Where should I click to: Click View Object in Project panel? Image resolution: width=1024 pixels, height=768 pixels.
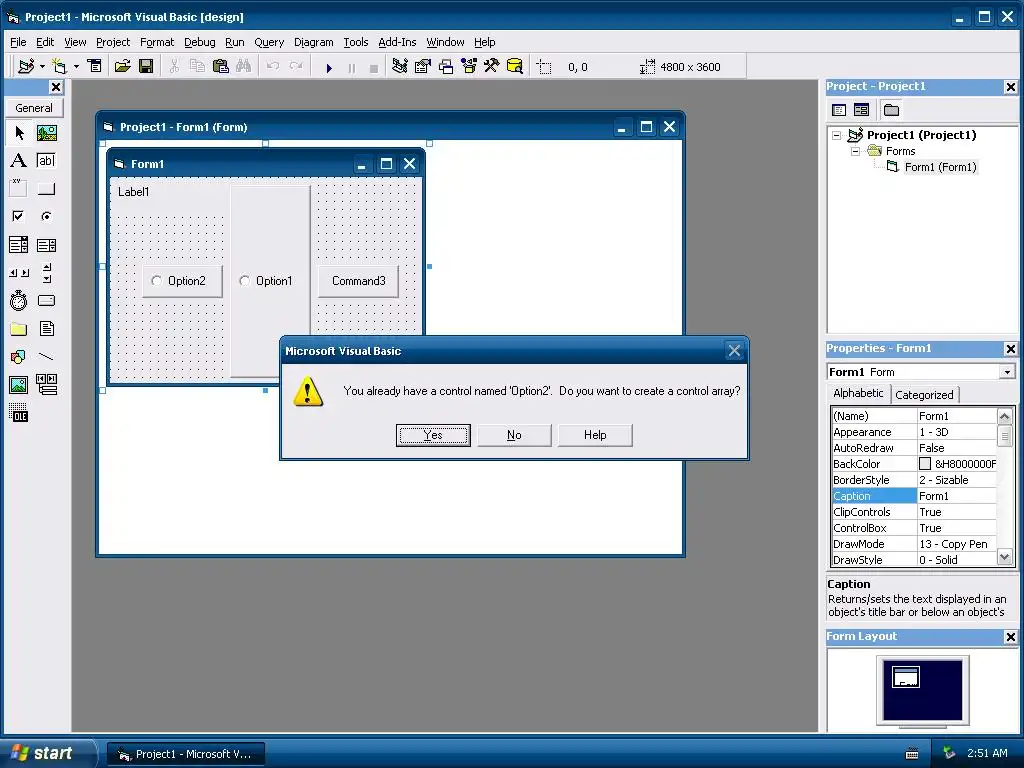pos(861,110)
